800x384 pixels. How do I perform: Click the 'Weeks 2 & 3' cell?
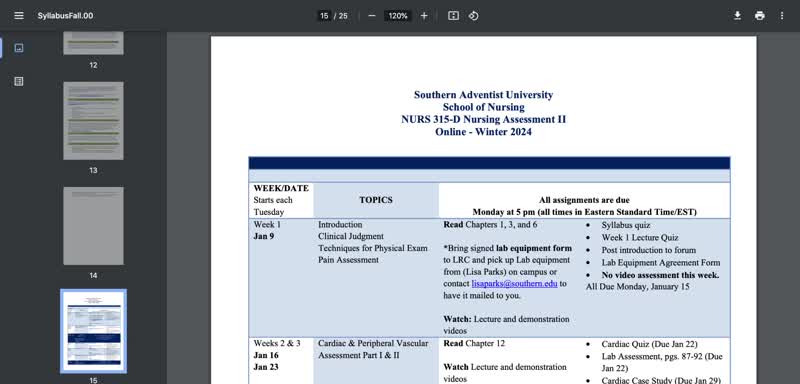point(277,343)
